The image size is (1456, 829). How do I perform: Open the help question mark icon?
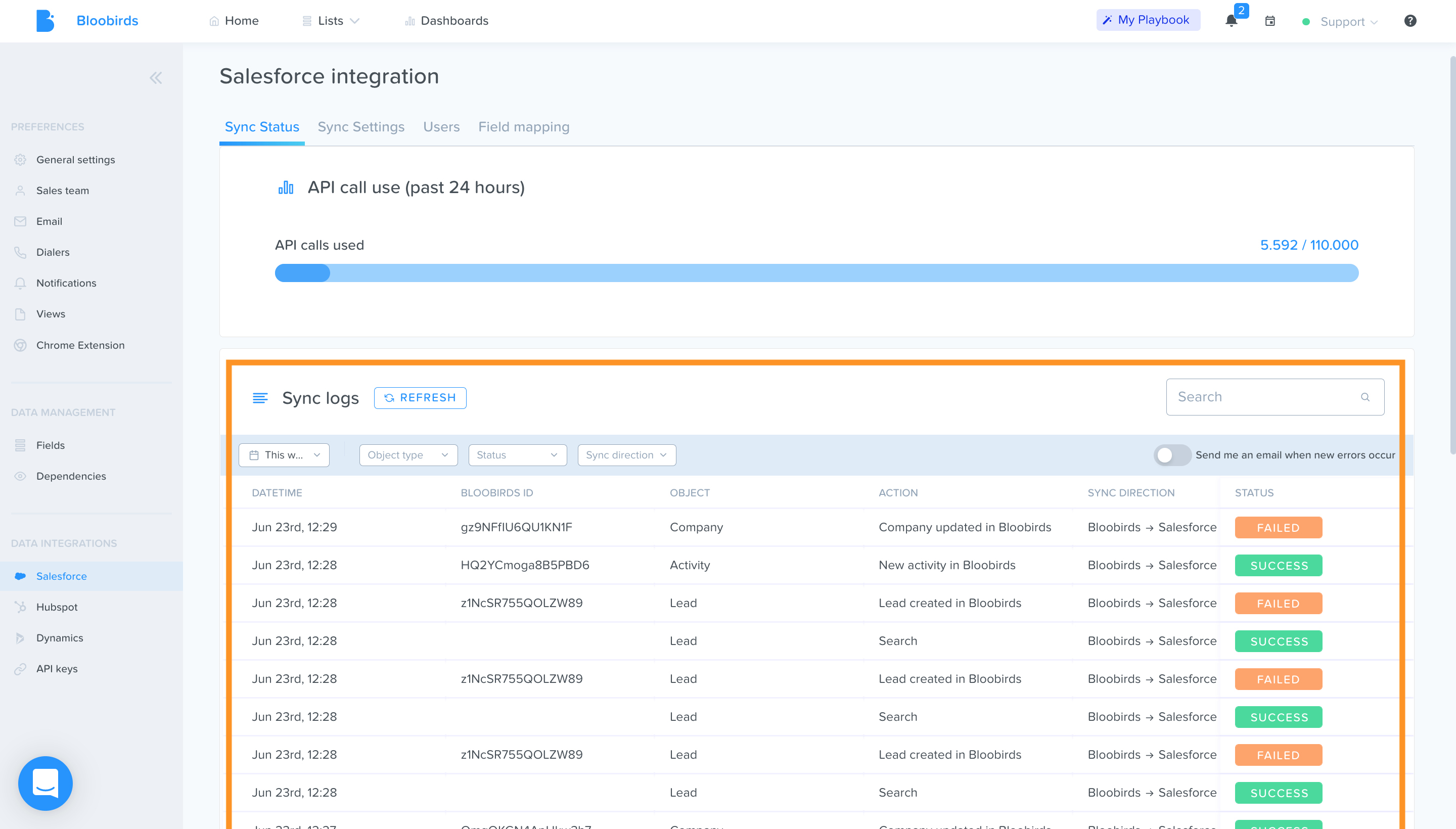coord(1410,21)
